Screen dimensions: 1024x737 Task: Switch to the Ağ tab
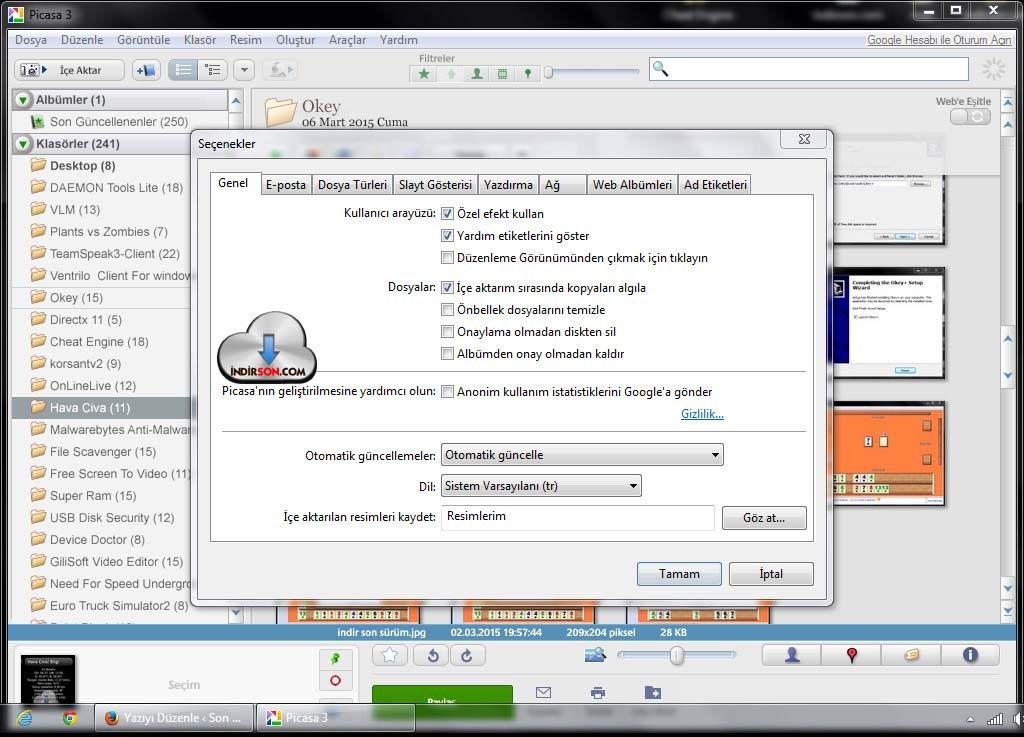563,185
